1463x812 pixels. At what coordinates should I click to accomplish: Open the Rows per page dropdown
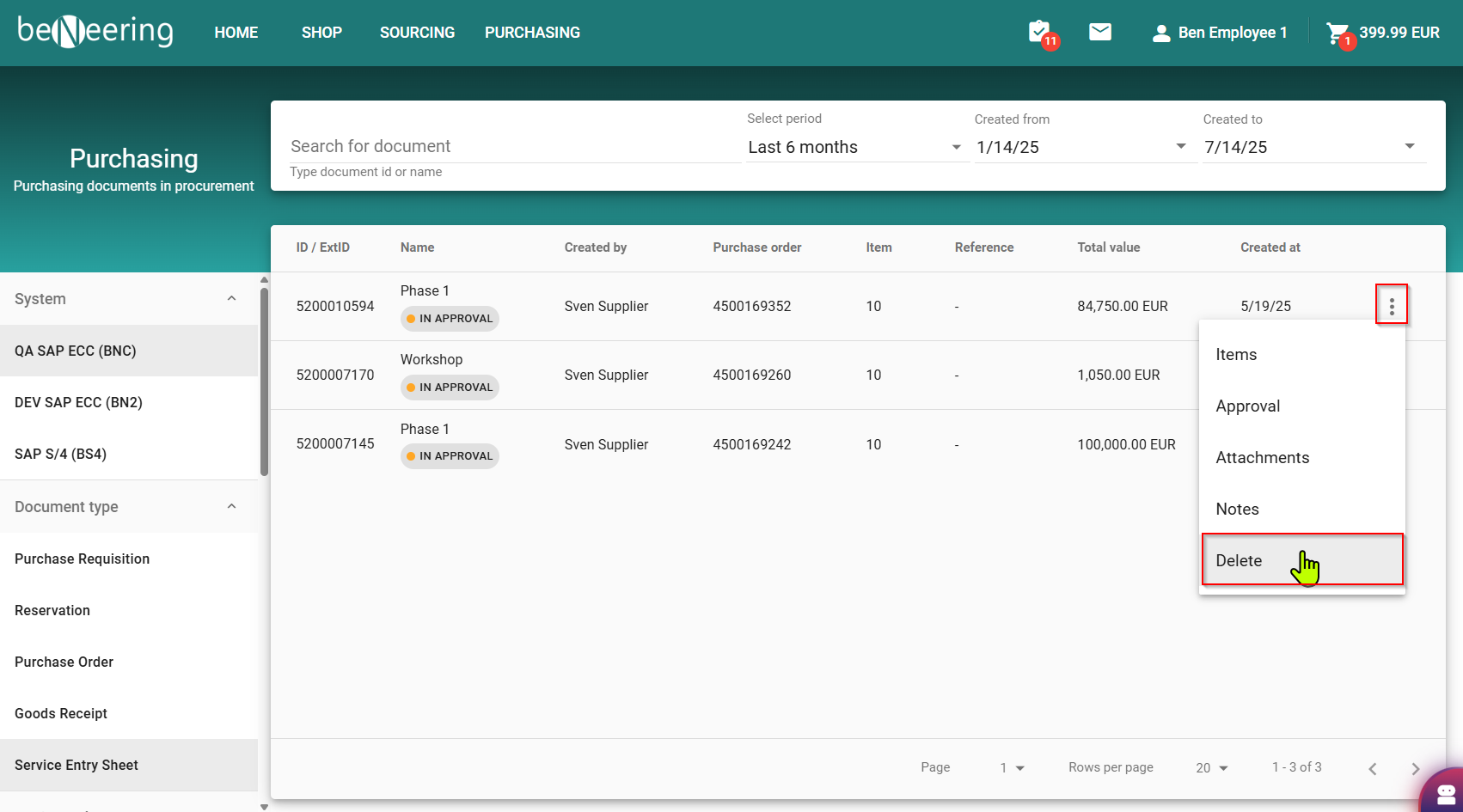pos(1211,767)
